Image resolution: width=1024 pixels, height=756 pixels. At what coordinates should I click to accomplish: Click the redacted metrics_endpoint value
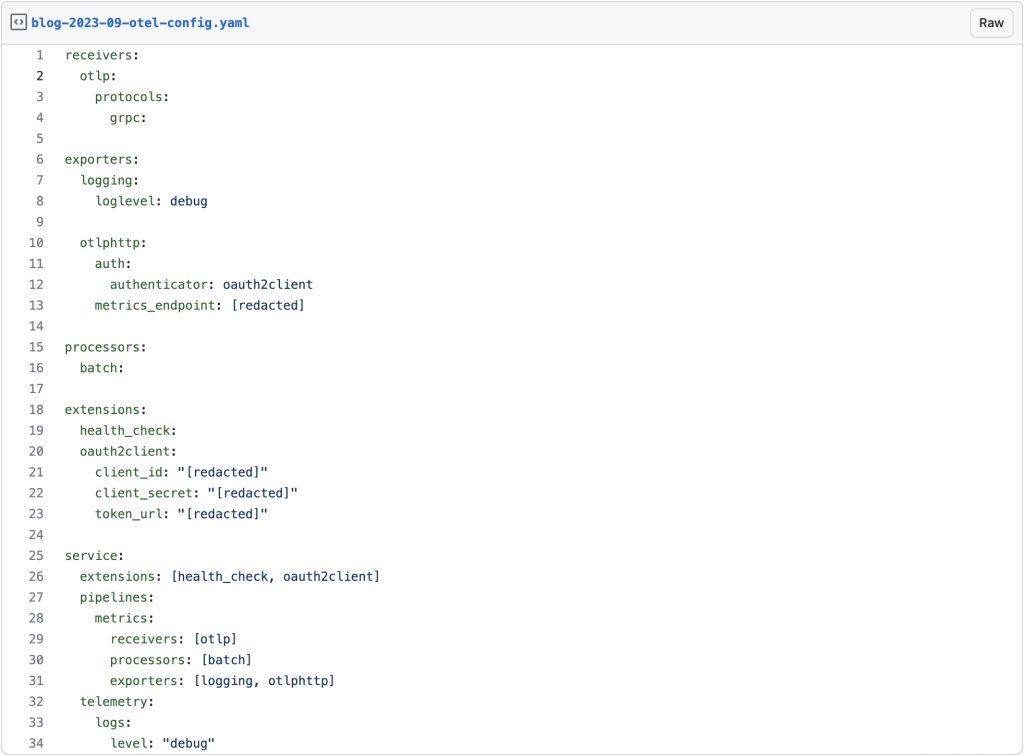(268, 305)
